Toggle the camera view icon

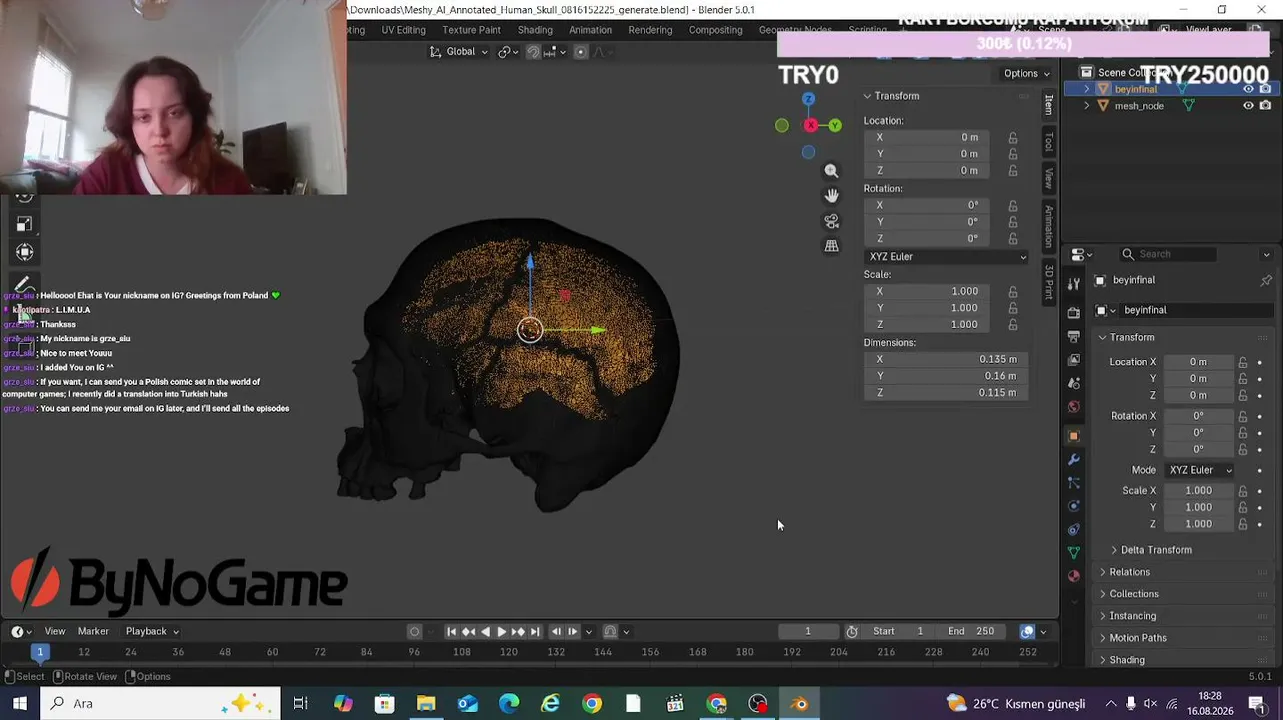(831, 221)
